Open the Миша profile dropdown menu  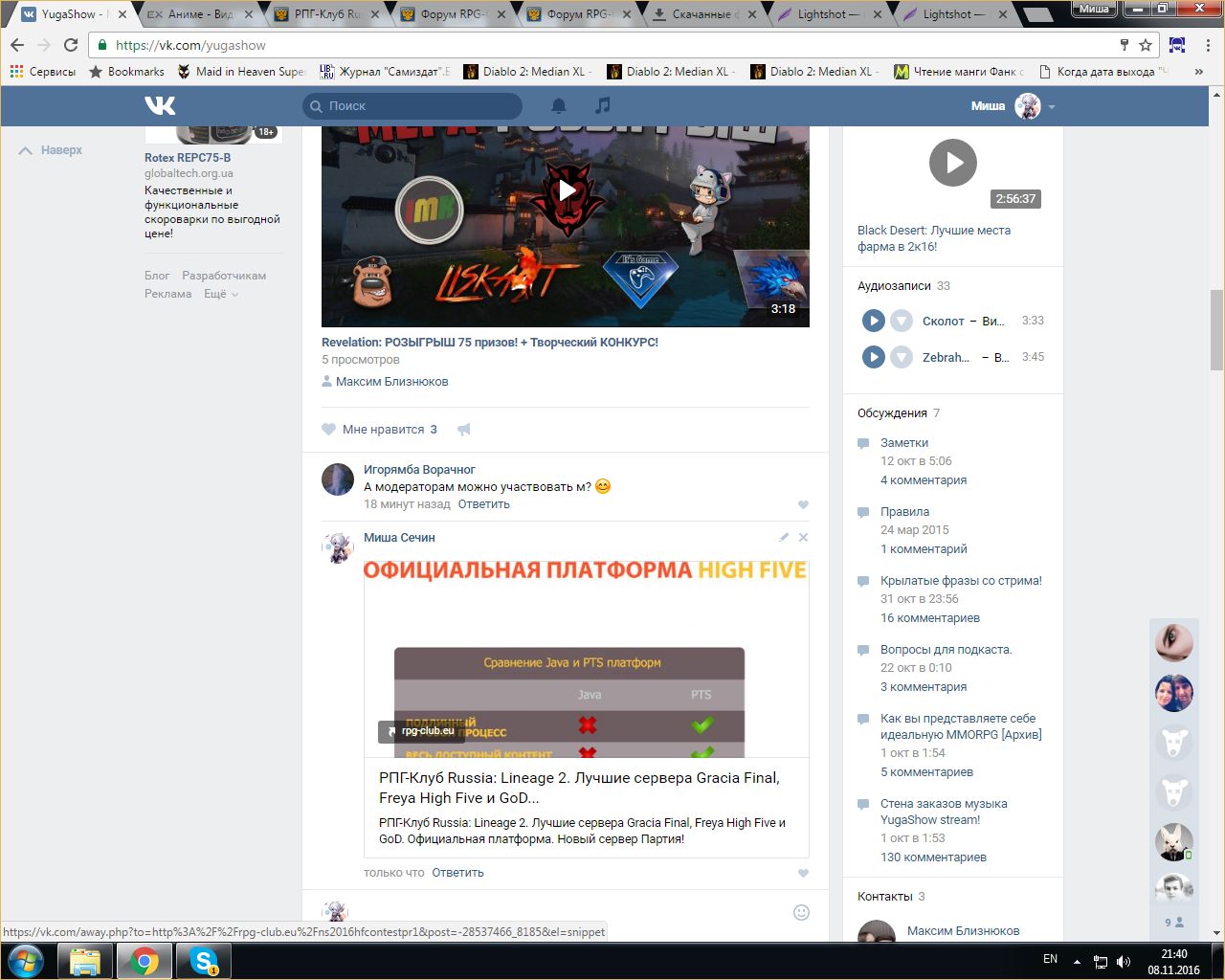(1052, 106)
